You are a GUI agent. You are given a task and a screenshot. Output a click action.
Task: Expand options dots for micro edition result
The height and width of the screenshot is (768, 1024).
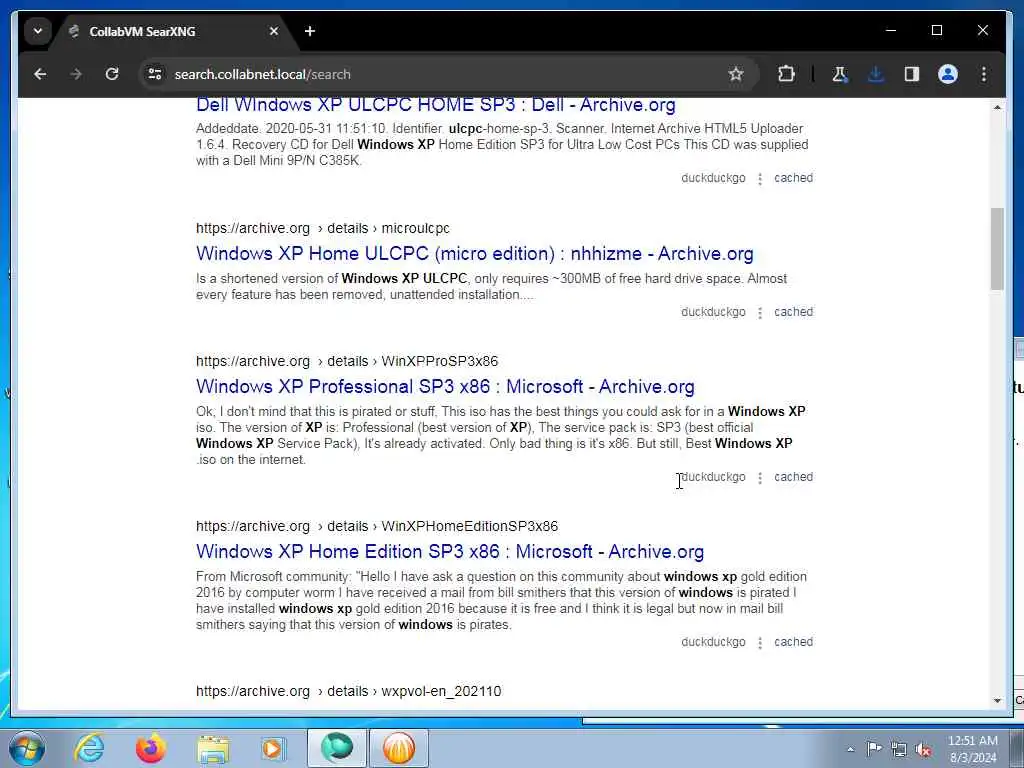click(x=760, y=312)
